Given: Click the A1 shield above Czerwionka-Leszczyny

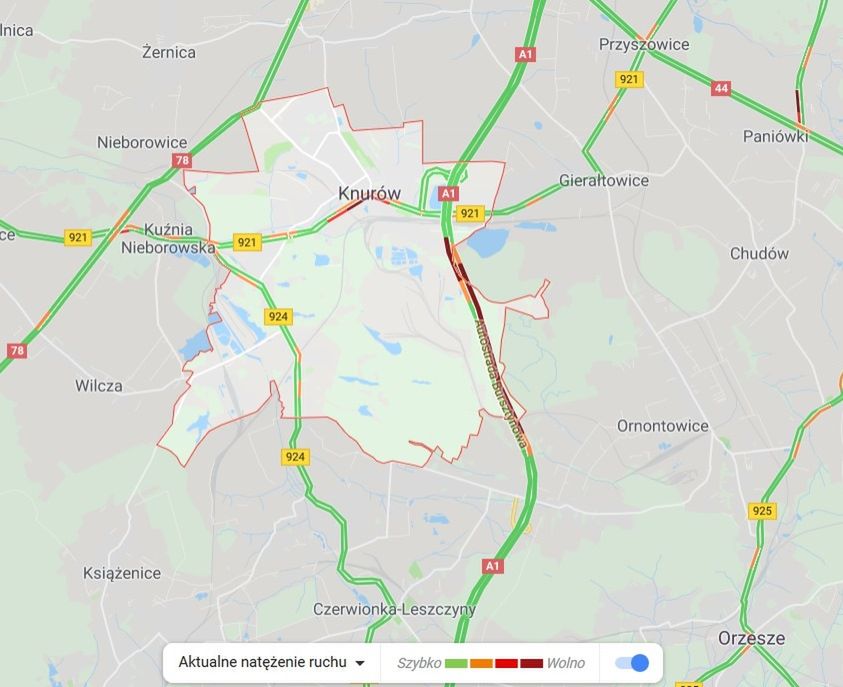Looking at the screenshot, I should coord(492,566).
